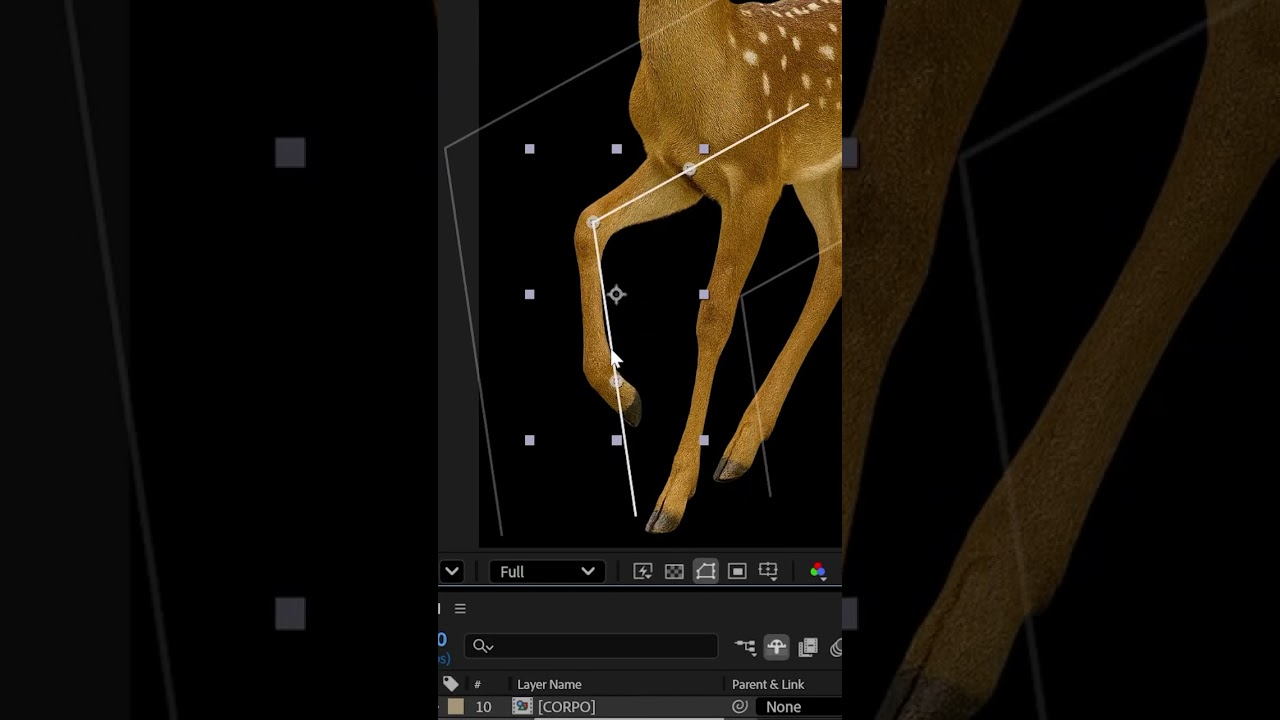The height and width of the screenshot is (720, 1280).
Task: Click the parent pick whip spiral icon
Action: click(x=739, y=707)
